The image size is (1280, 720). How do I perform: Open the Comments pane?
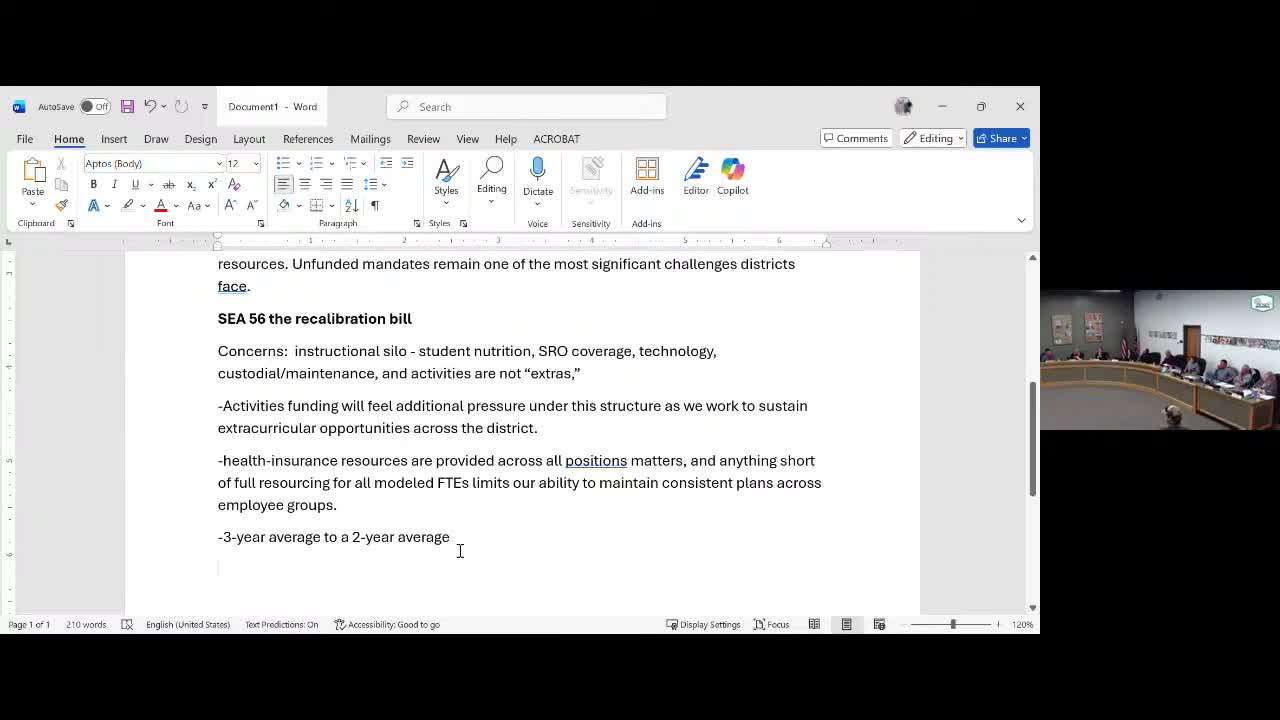855,139
